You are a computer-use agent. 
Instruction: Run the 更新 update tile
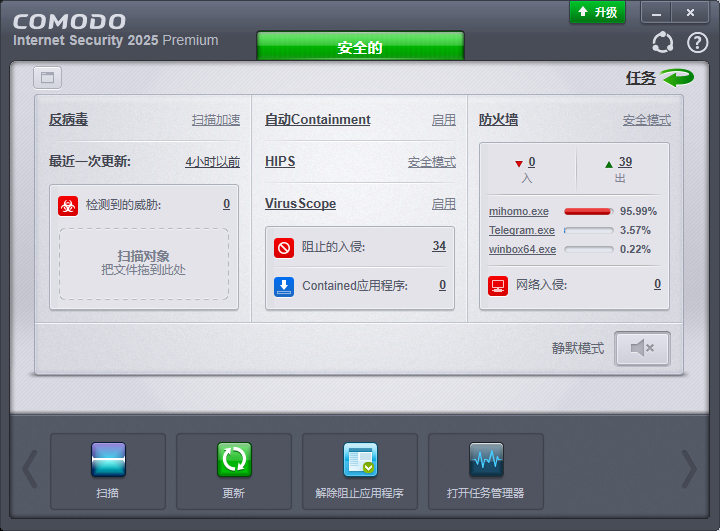click(x=234, y=471)
